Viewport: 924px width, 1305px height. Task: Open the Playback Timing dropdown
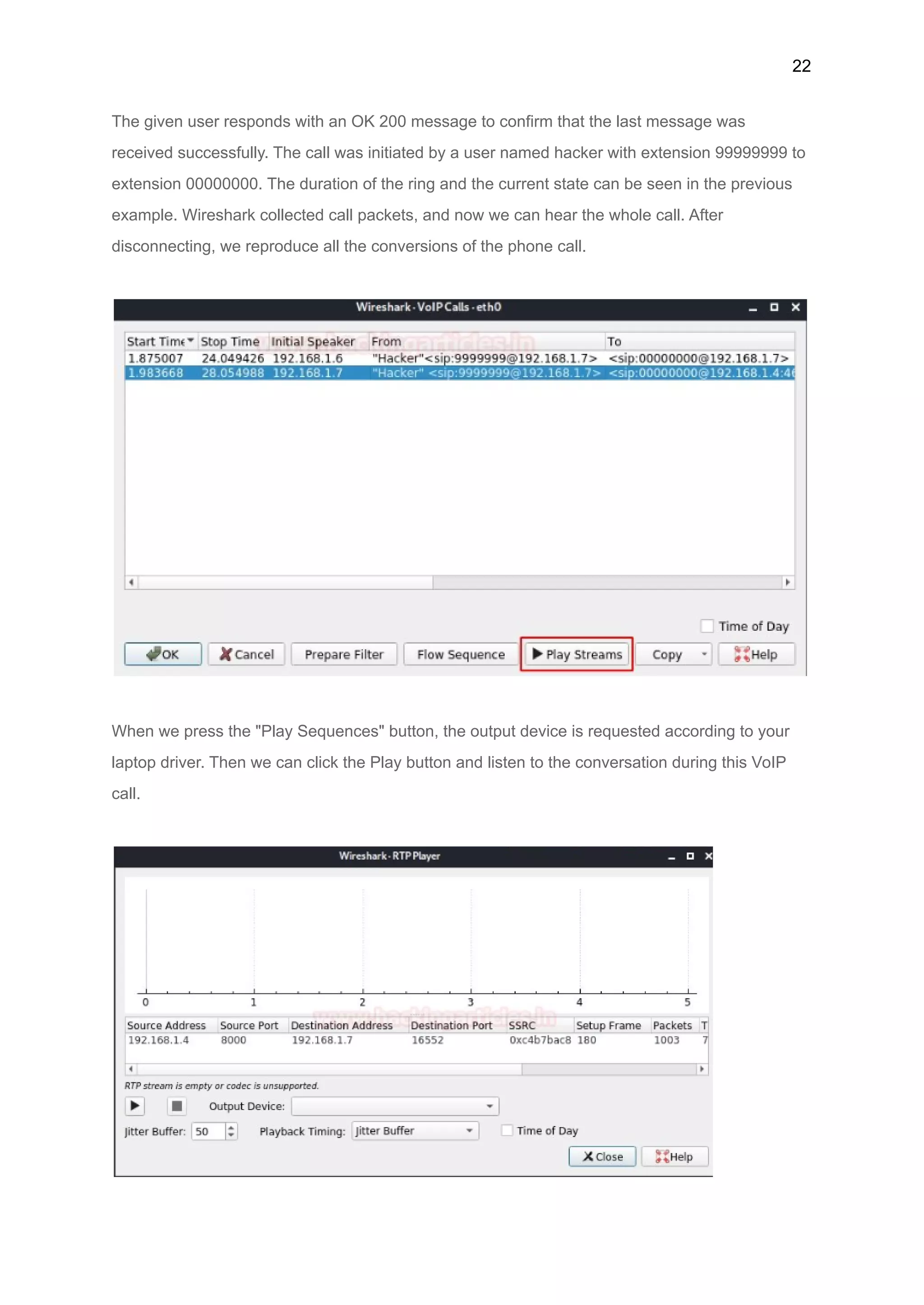tap(416, 1130)
